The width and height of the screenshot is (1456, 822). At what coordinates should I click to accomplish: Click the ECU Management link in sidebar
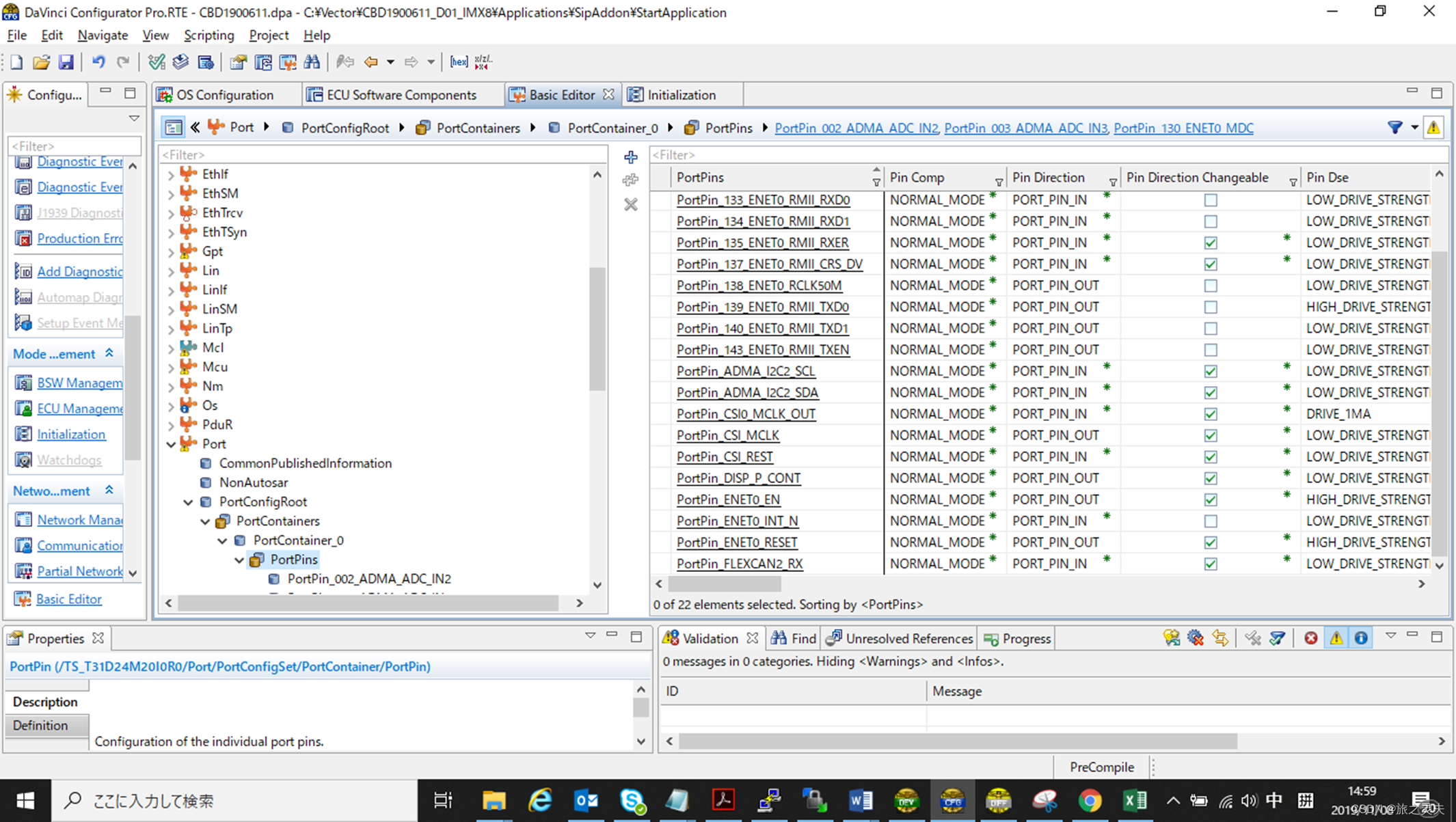tap(79, 409)
